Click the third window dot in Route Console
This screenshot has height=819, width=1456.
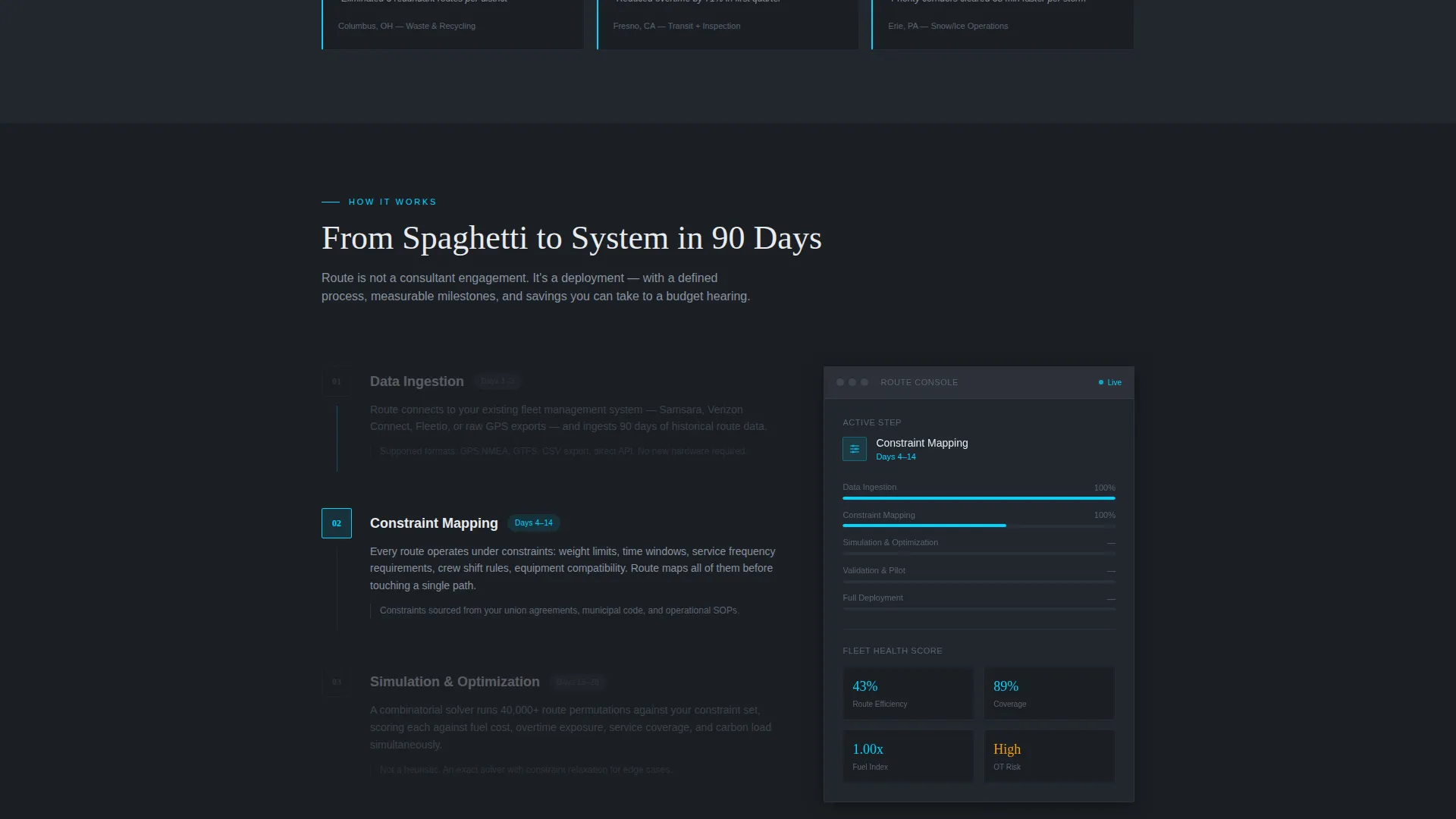click(864, 382)
